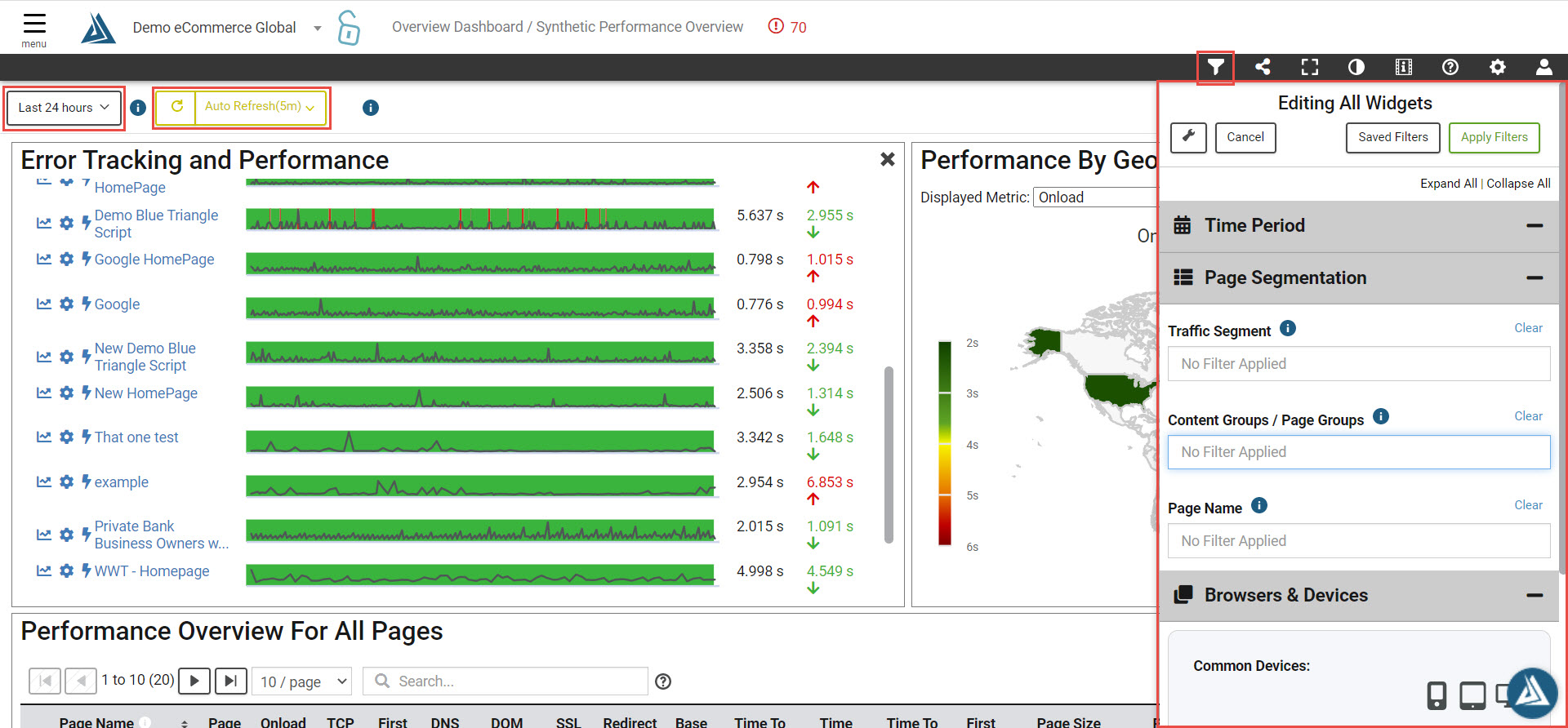1568x728 pixels.
Task: Collapse the Time Period section
Action: tap(1535, 225)
